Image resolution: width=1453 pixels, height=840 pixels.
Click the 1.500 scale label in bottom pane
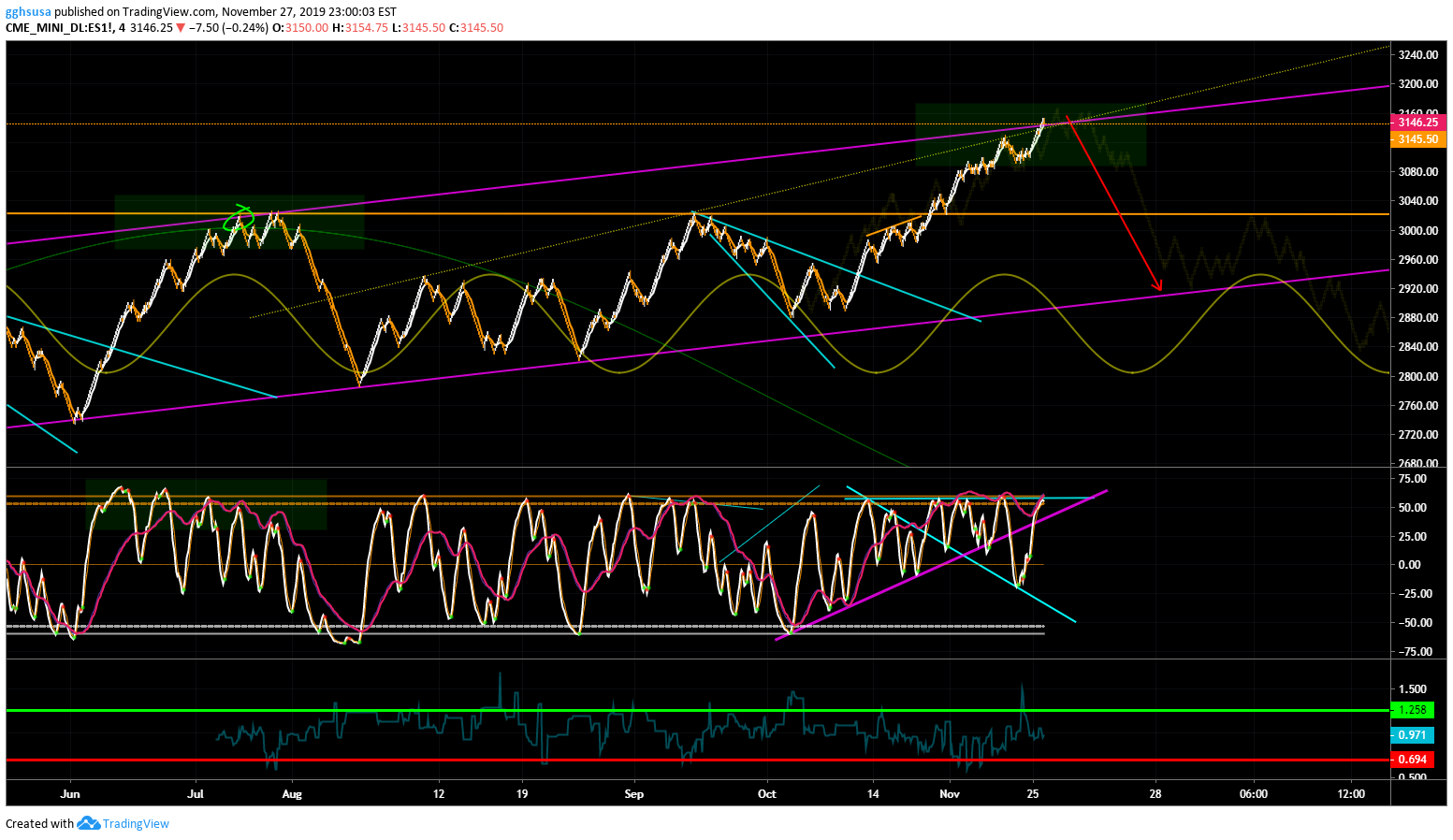coord(1413,689)
